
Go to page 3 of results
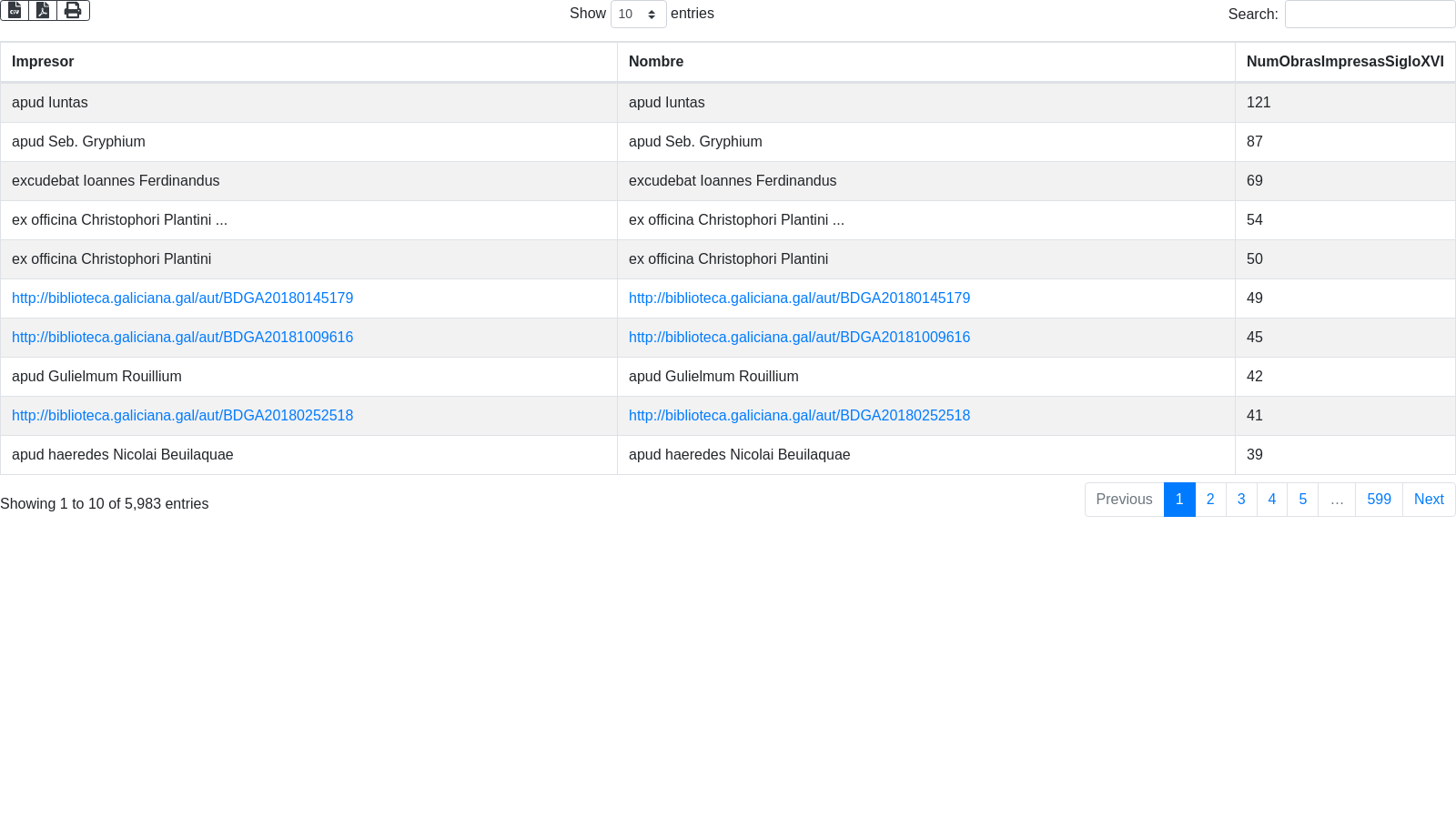(1241, 500)
